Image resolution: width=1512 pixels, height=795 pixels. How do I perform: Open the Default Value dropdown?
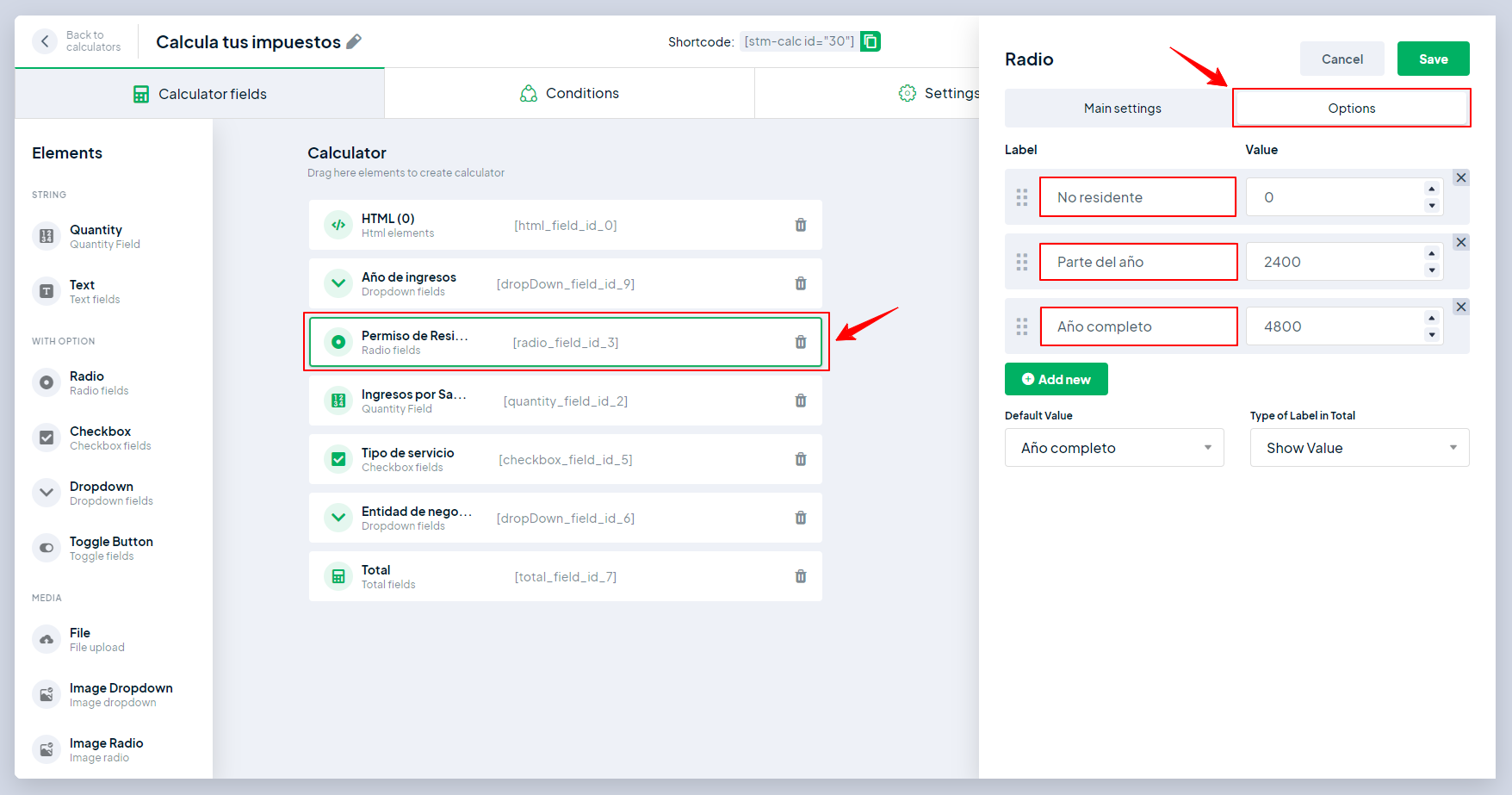(1114, 448)
